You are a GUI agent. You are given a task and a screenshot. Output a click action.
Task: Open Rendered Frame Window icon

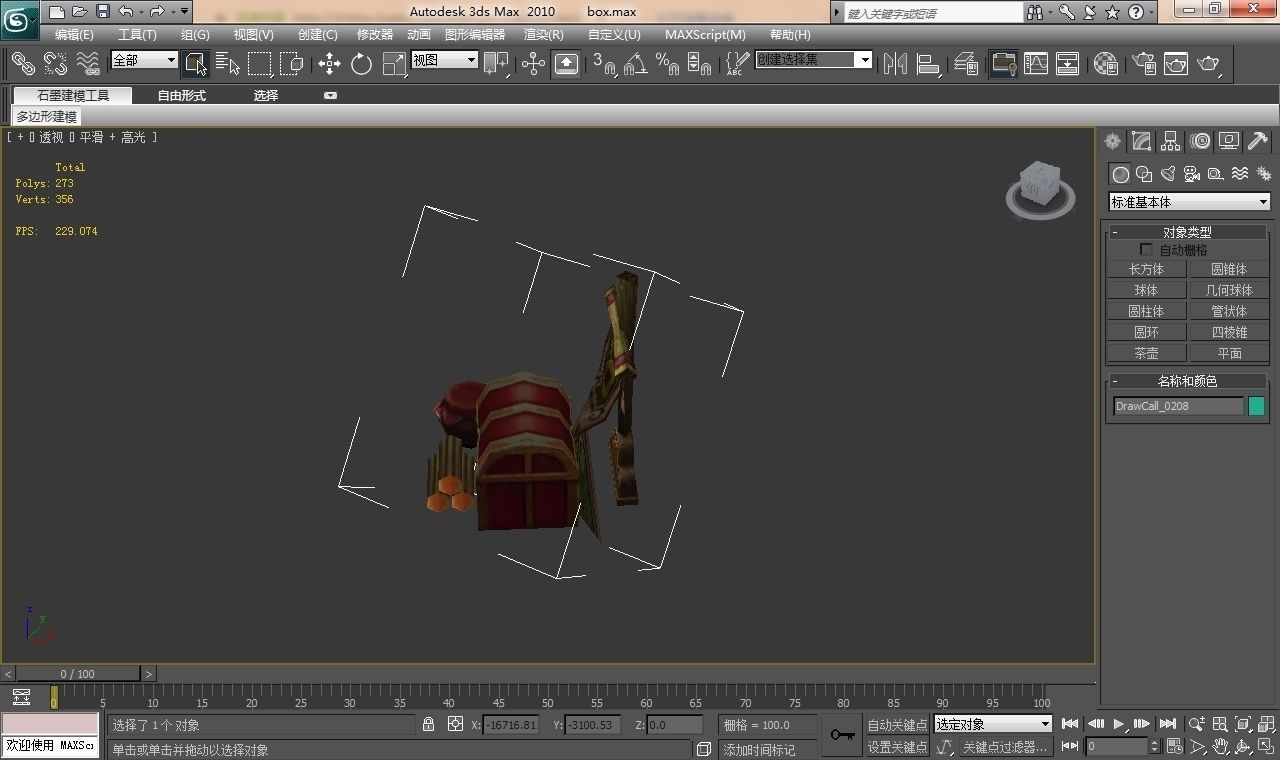click(1175, 64)
